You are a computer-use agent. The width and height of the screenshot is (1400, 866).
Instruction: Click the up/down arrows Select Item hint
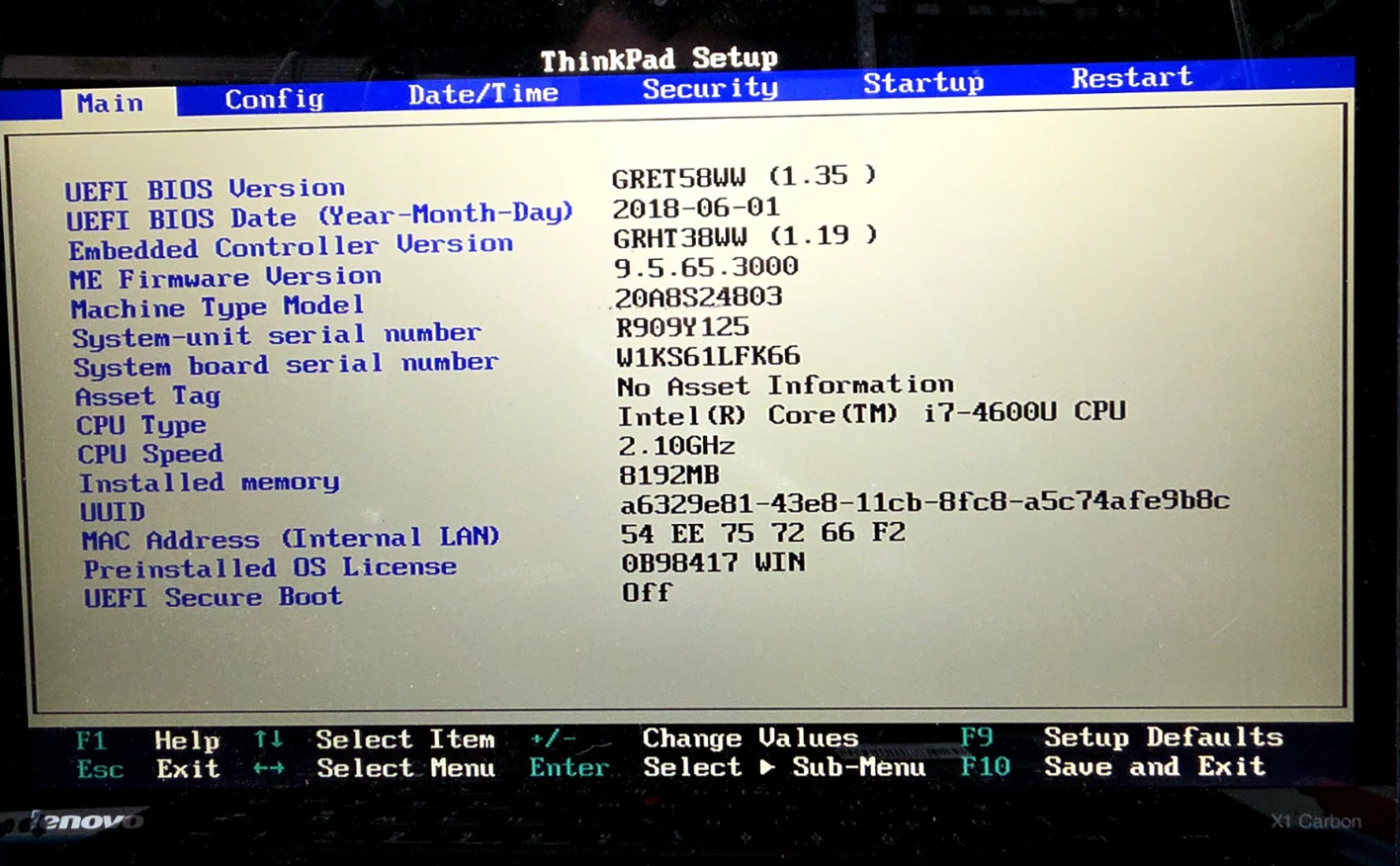click(x=374, y=739)
